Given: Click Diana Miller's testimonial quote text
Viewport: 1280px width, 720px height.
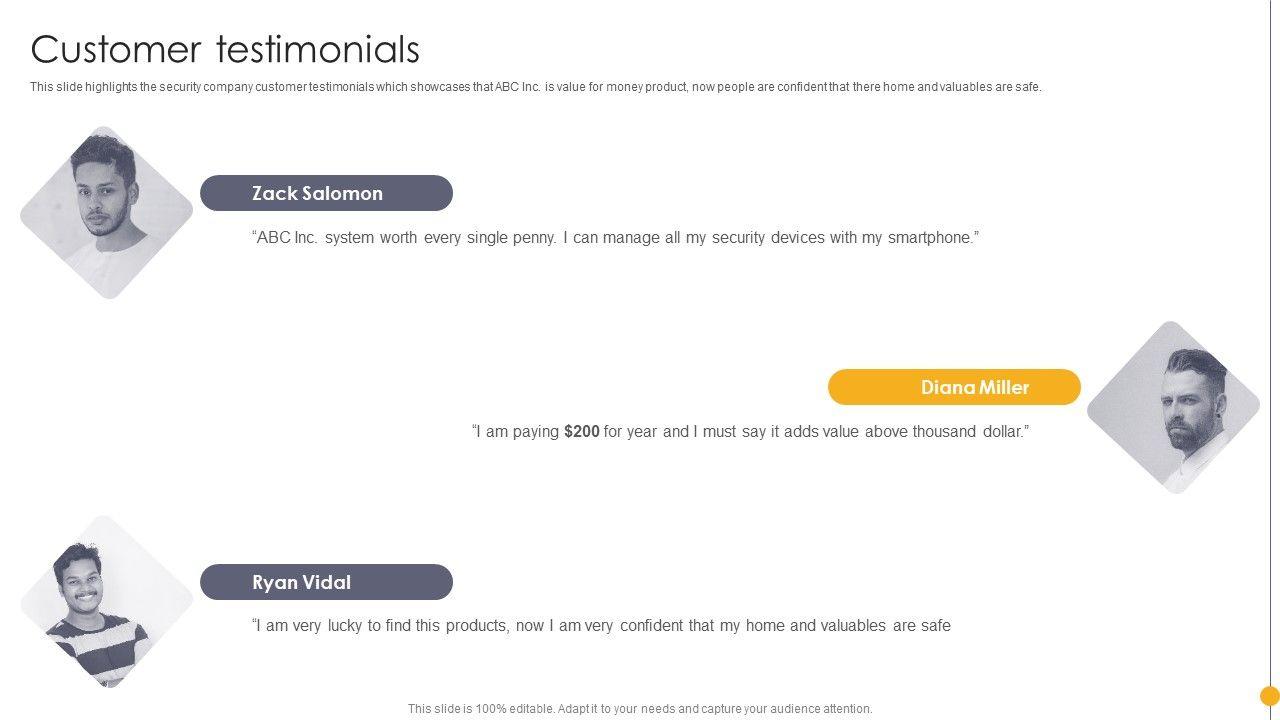Looking at the screenshot, I should [750, 432].
